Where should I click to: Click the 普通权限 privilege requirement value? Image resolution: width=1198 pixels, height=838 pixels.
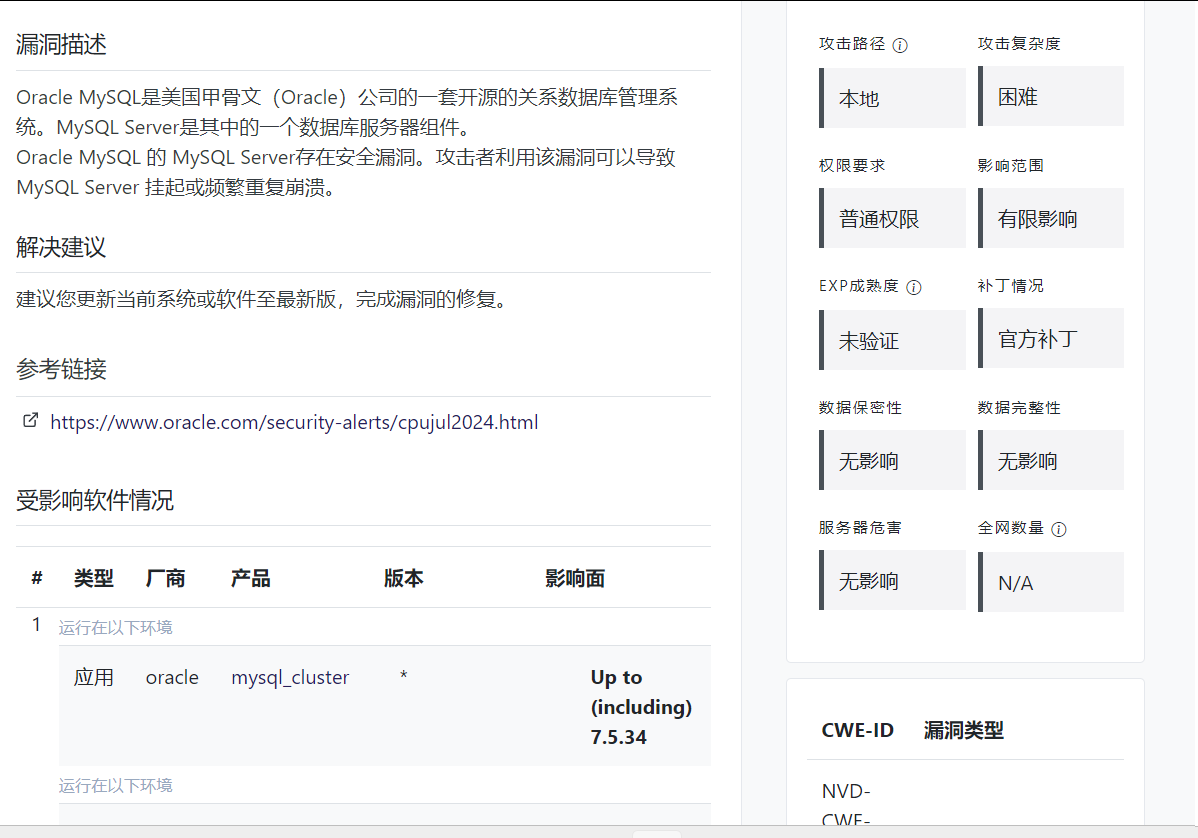tap(891, 218)
